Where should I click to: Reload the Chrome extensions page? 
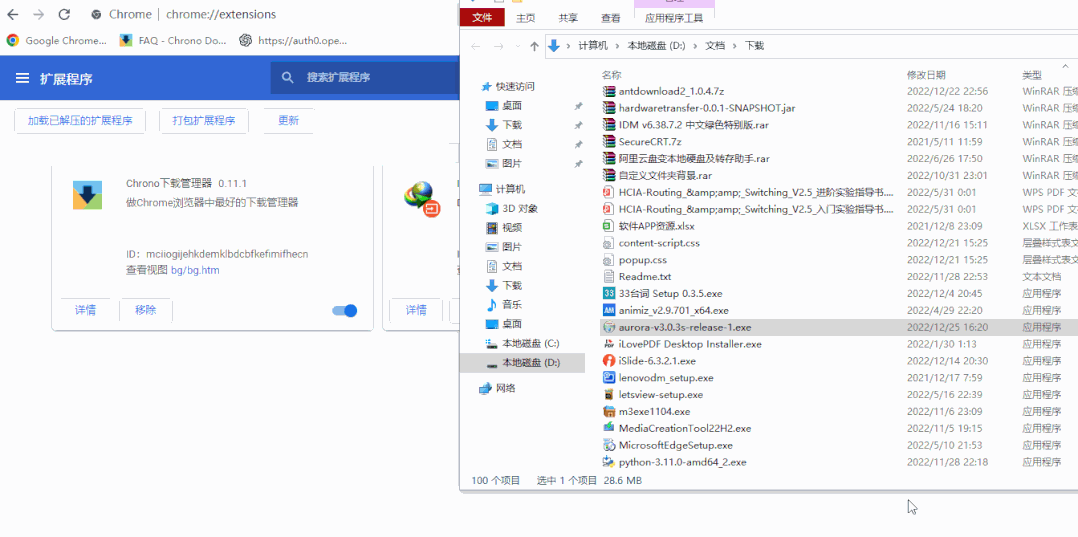(64, 14)
